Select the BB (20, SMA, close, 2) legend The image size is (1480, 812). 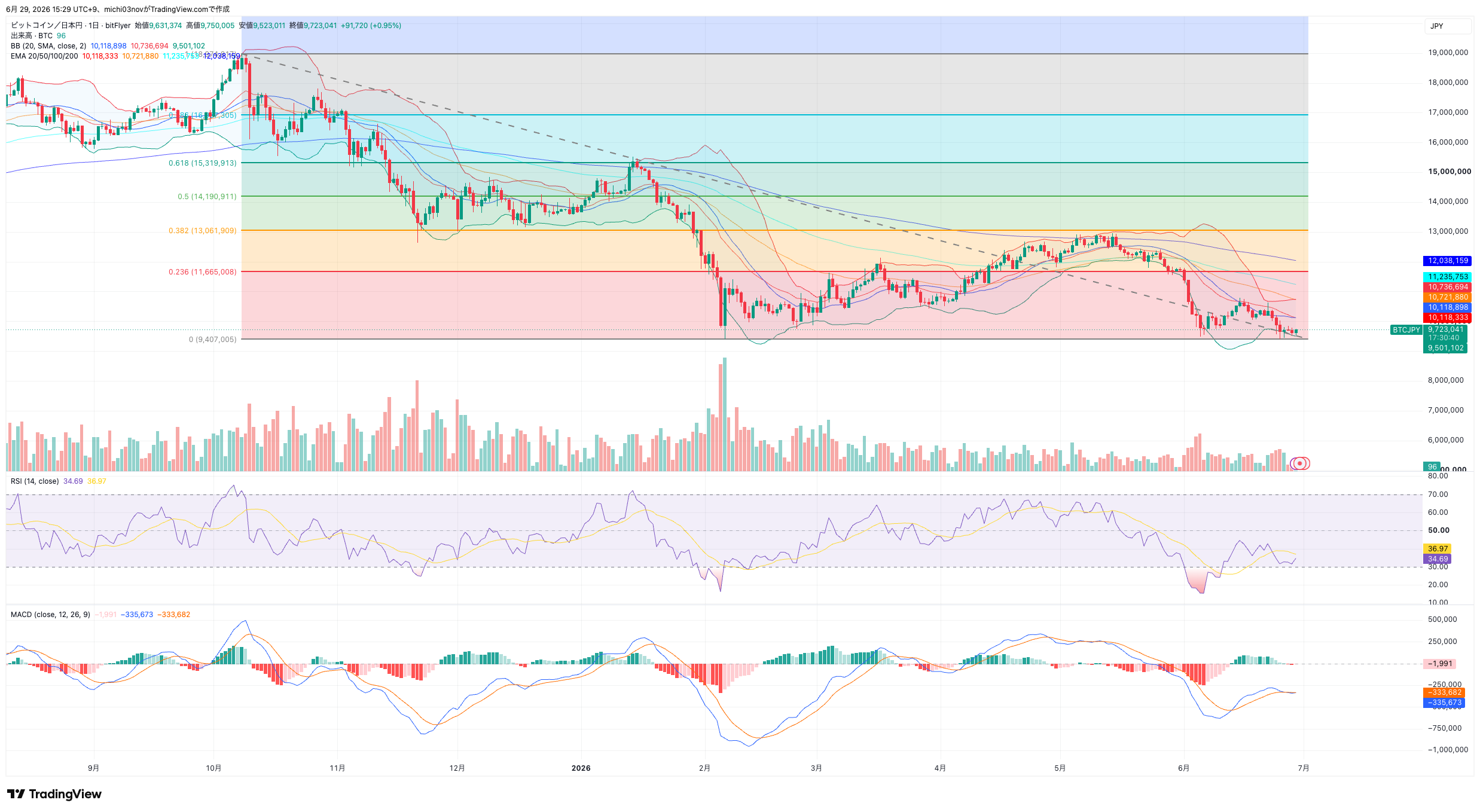click(48, 46)
